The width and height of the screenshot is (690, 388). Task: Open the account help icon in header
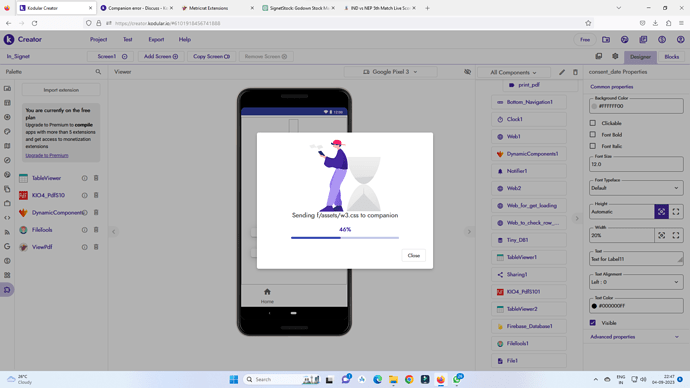pyautogui.click(x=680, y=40)
